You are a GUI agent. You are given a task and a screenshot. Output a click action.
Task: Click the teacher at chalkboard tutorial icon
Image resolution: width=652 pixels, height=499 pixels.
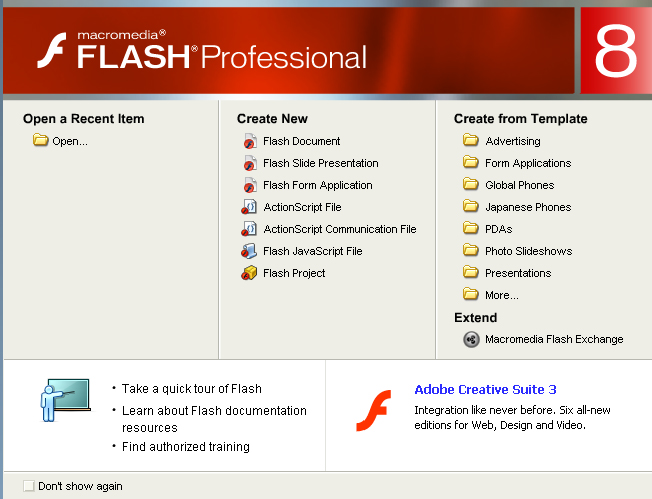click(x=65, y=400)
